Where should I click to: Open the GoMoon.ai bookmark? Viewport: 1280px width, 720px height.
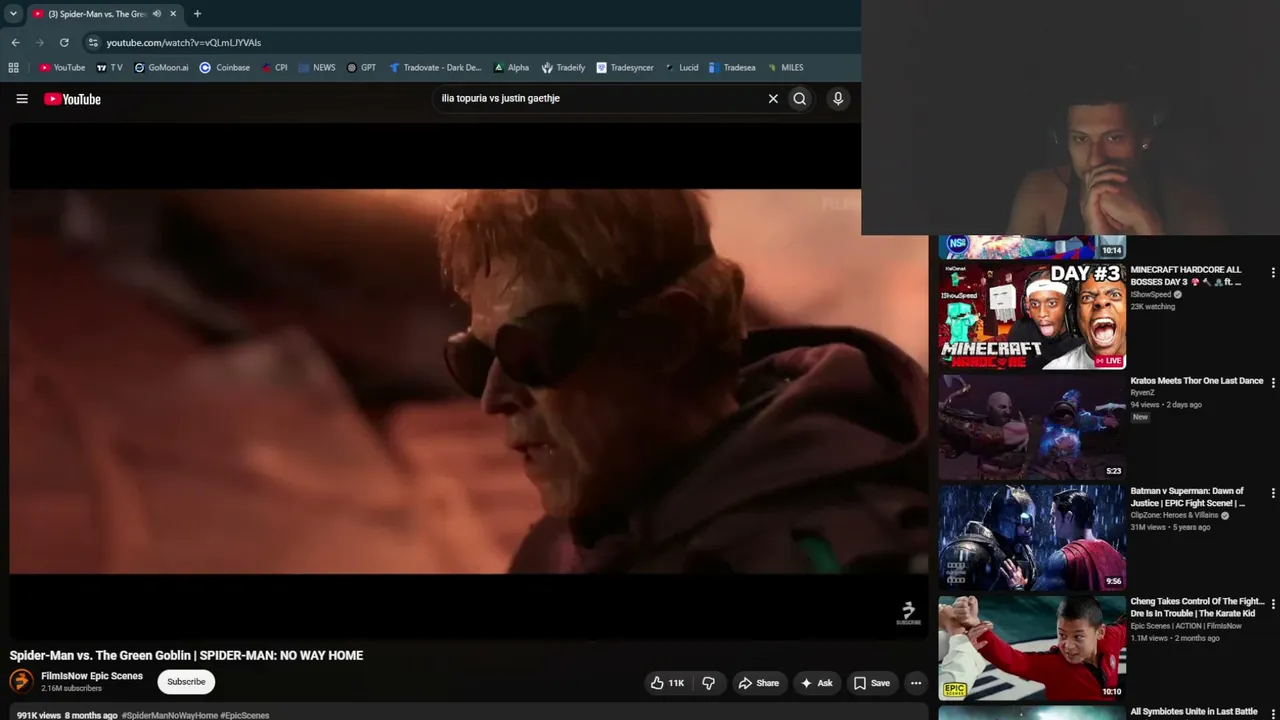click(x=161, y=68)
